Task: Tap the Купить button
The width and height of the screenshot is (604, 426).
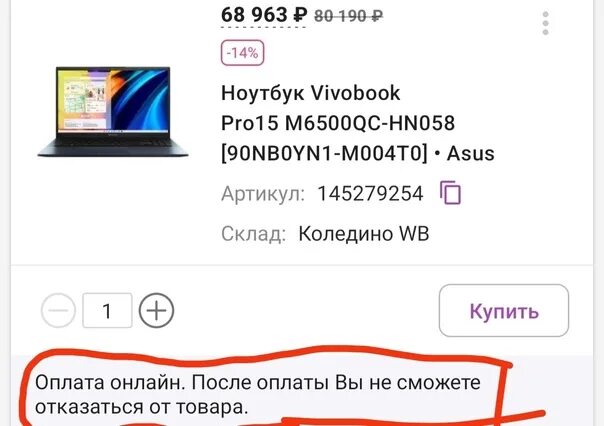Action: 503,310
